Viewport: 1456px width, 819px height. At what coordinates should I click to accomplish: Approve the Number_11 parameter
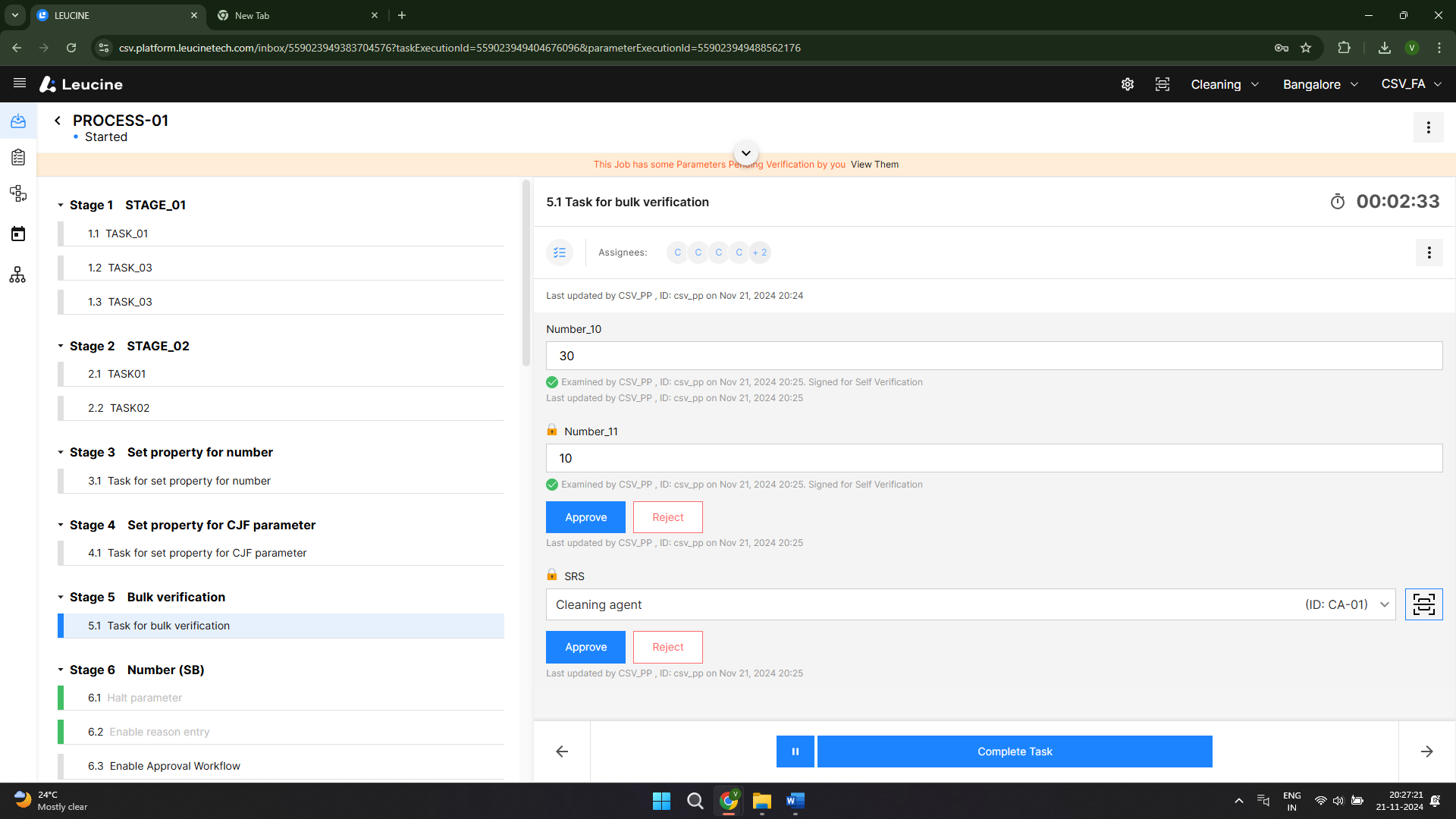585,517
